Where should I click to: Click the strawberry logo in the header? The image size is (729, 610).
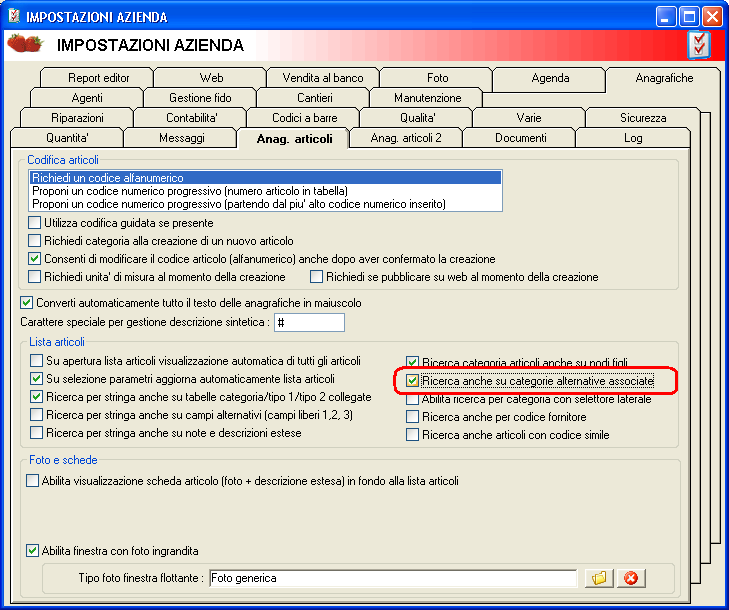[x=25, y=43]
